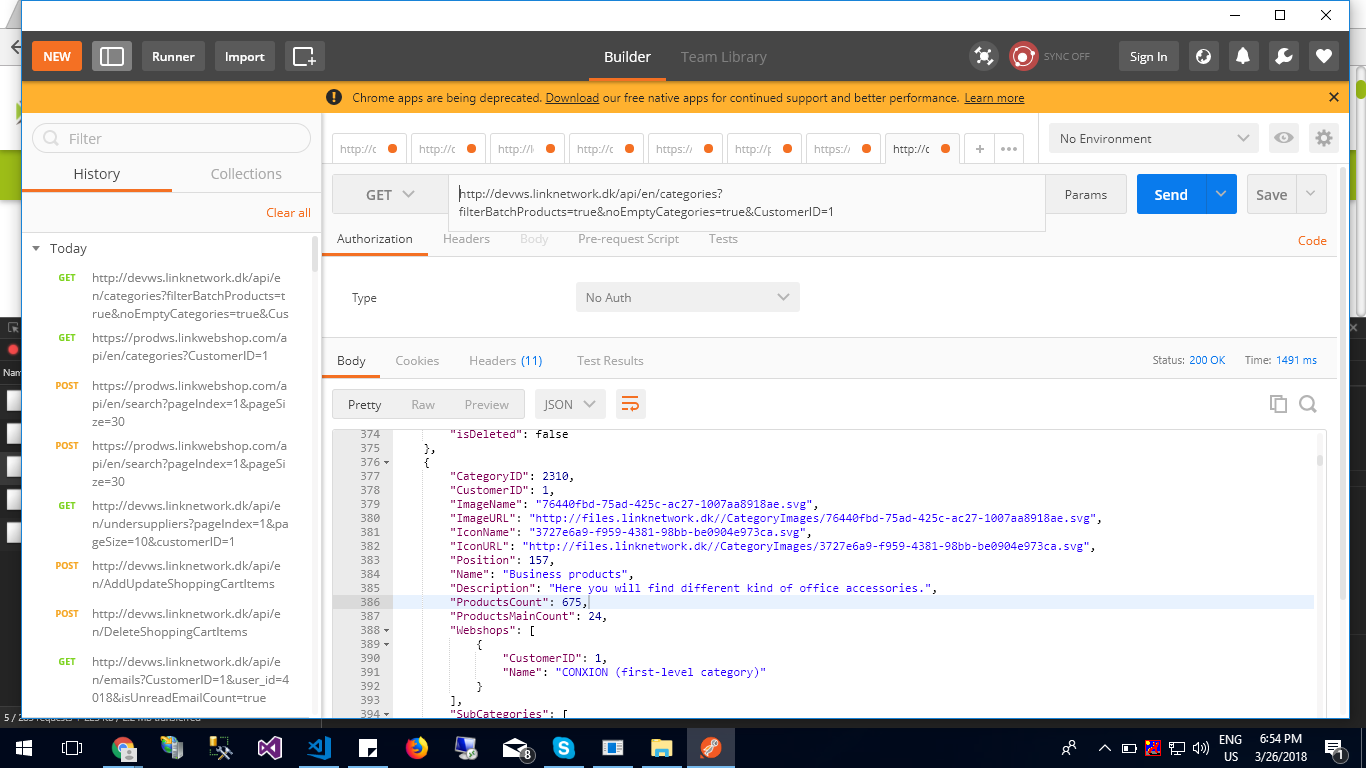
Task: Open the Send button dropdown arrow
Action: (1221, 194)
